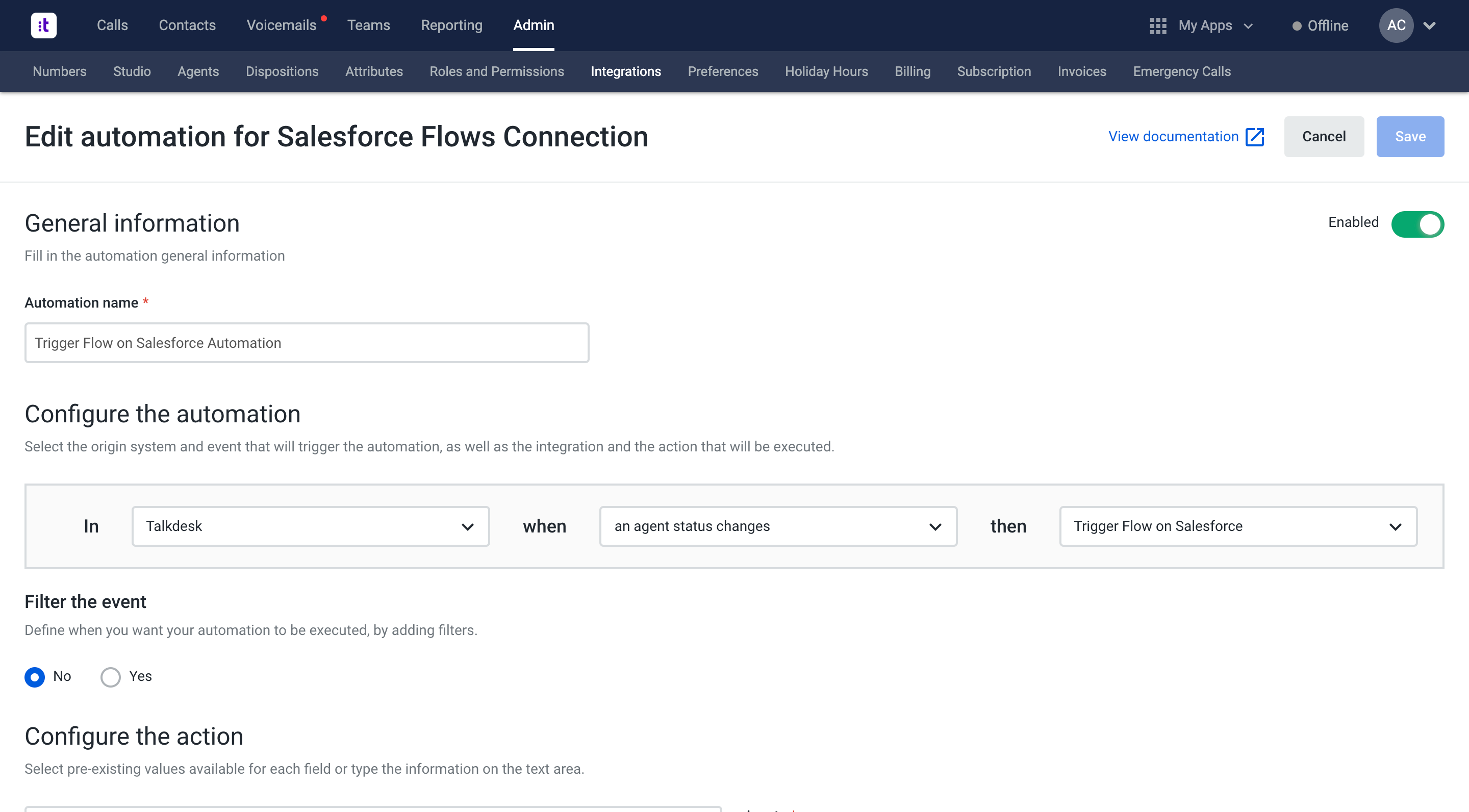Click the 'Filter the event' heading
Viewport: 1469px width, 812px height.
pyautogui.click(x=86, y=602)
